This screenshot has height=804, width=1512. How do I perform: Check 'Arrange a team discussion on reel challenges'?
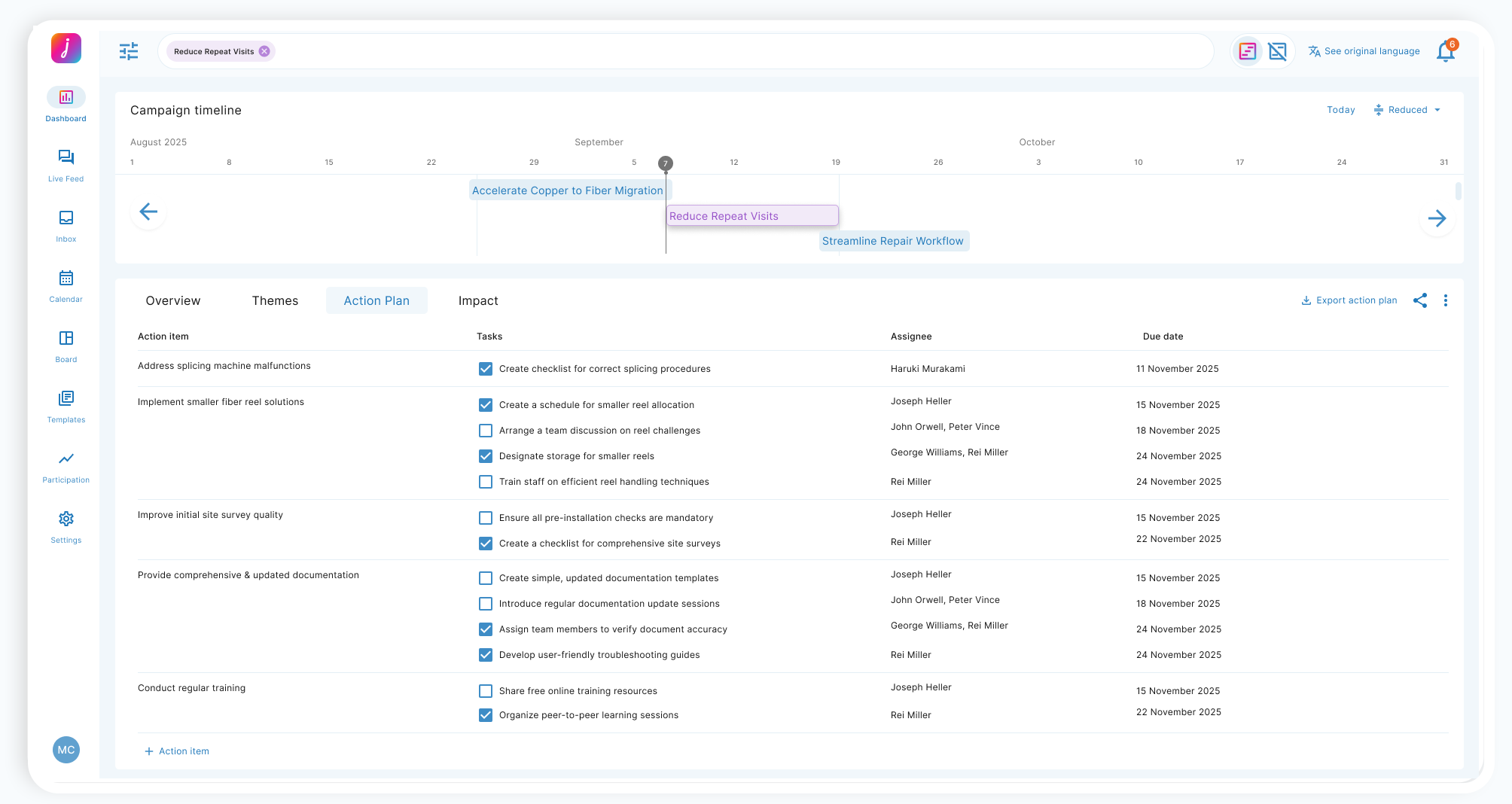coord(486,431)
